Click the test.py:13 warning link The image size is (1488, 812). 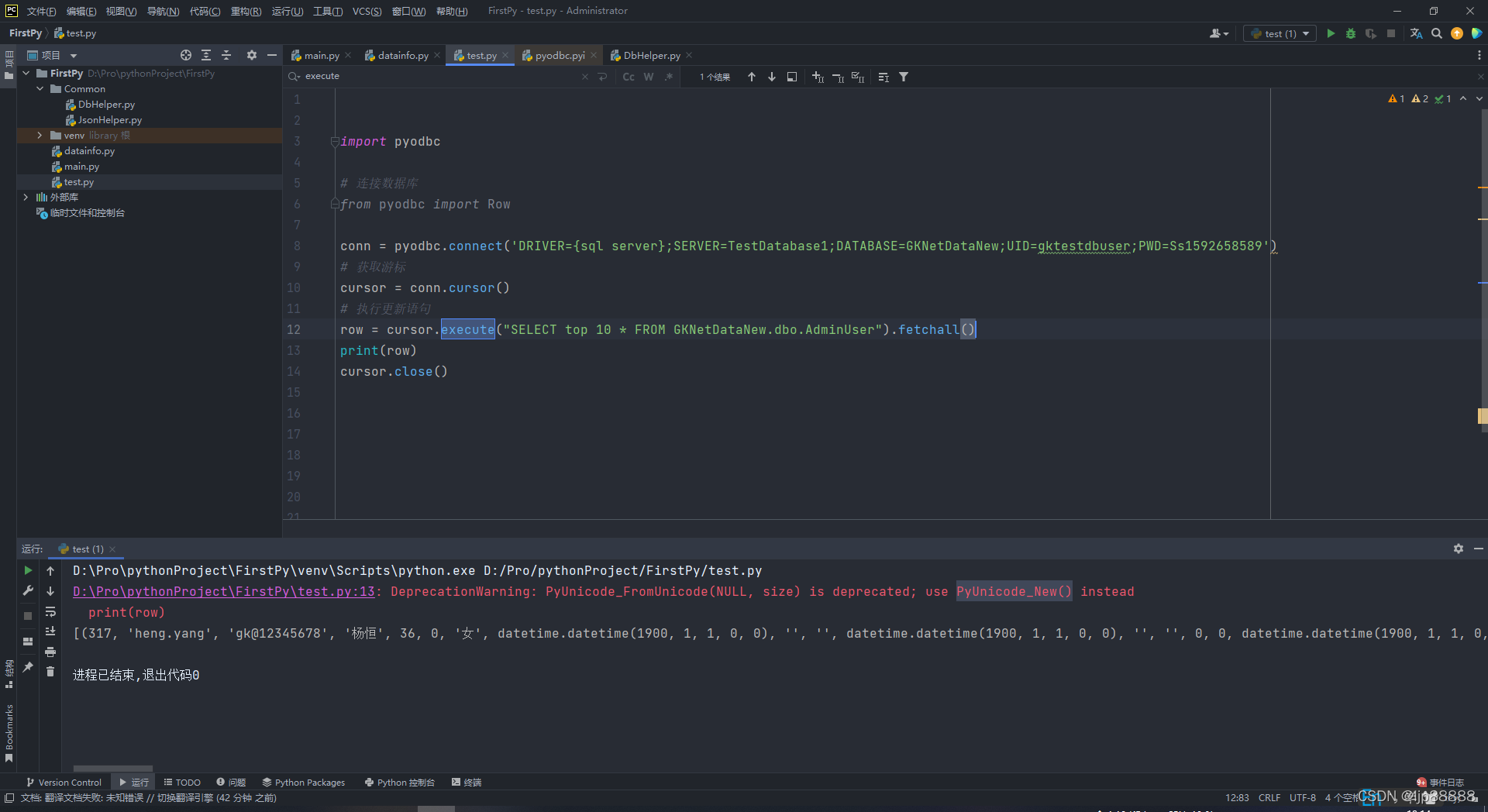click(225, 591)
